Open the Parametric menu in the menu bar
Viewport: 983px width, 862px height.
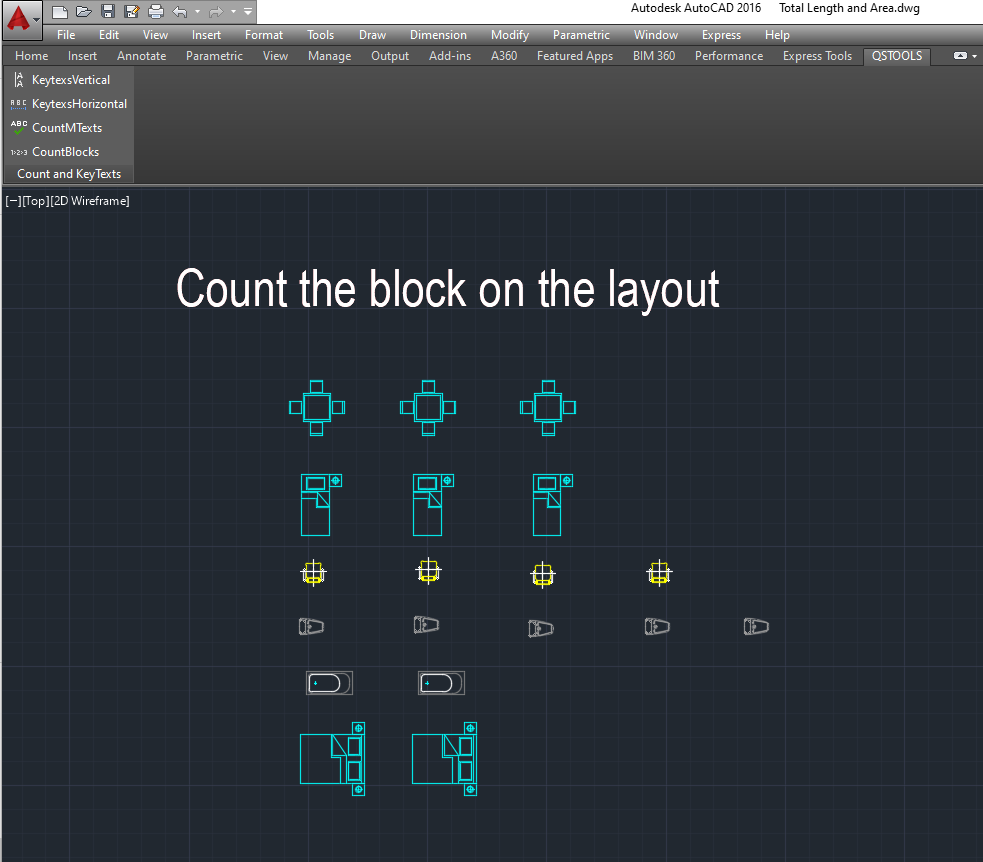pos(581,35)
